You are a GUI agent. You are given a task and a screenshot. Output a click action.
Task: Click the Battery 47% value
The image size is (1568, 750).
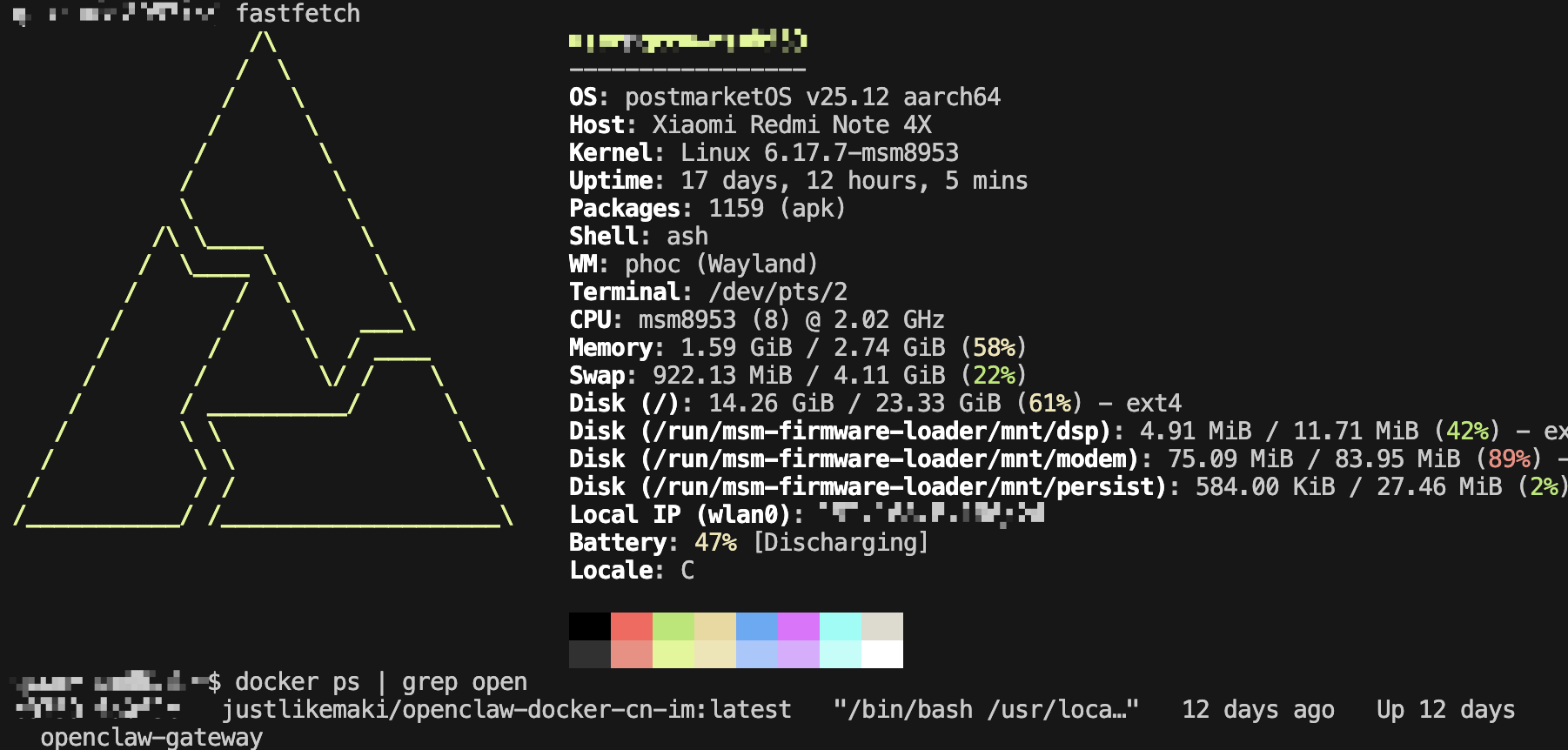(x=715, y=543)
